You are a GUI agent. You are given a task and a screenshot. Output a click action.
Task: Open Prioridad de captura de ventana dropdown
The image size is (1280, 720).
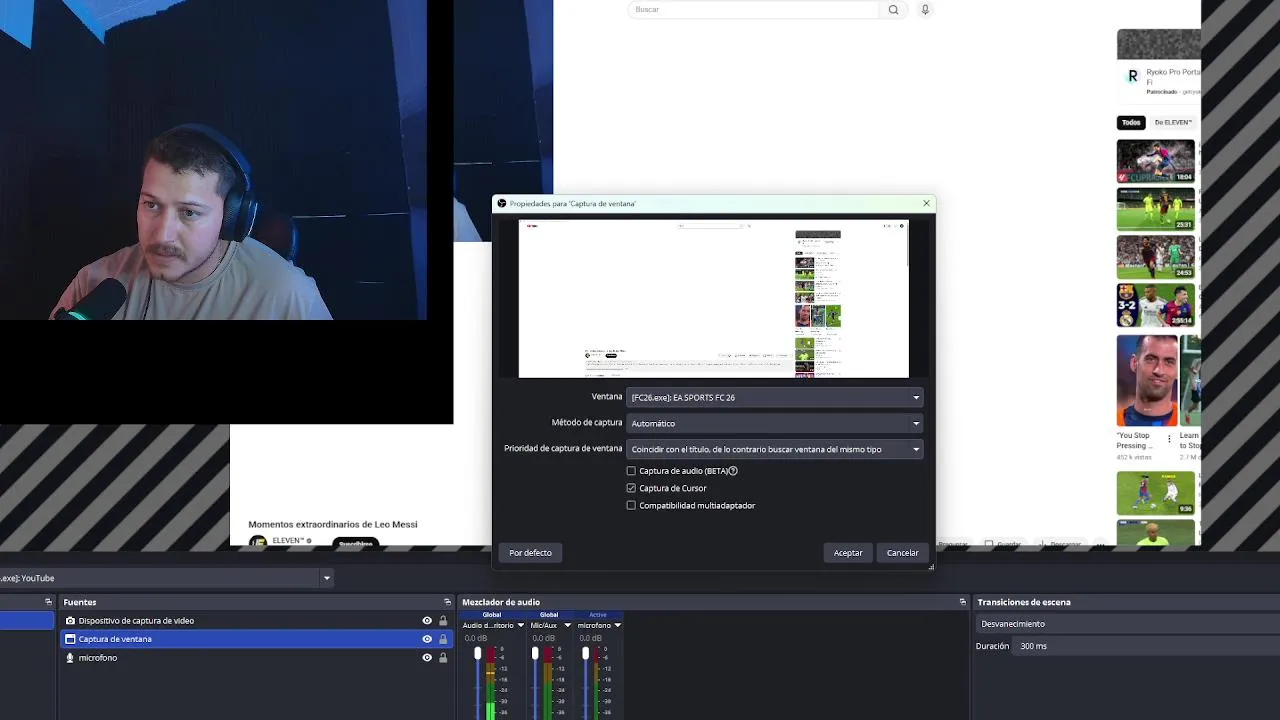774,449
